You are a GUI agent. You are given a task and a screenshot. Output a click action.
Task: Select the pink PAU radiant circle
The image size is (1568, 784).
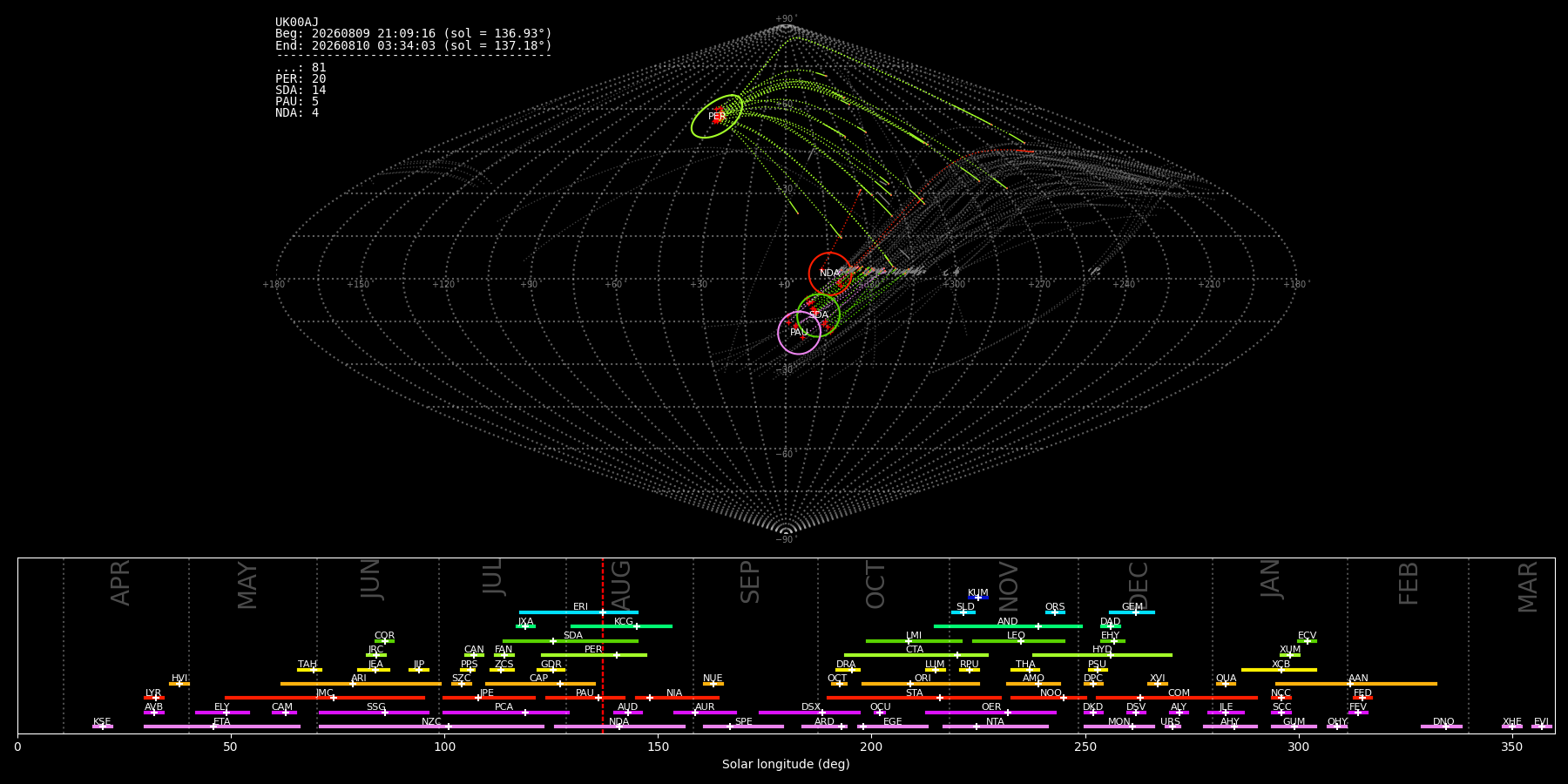click(x=799, y=333)
